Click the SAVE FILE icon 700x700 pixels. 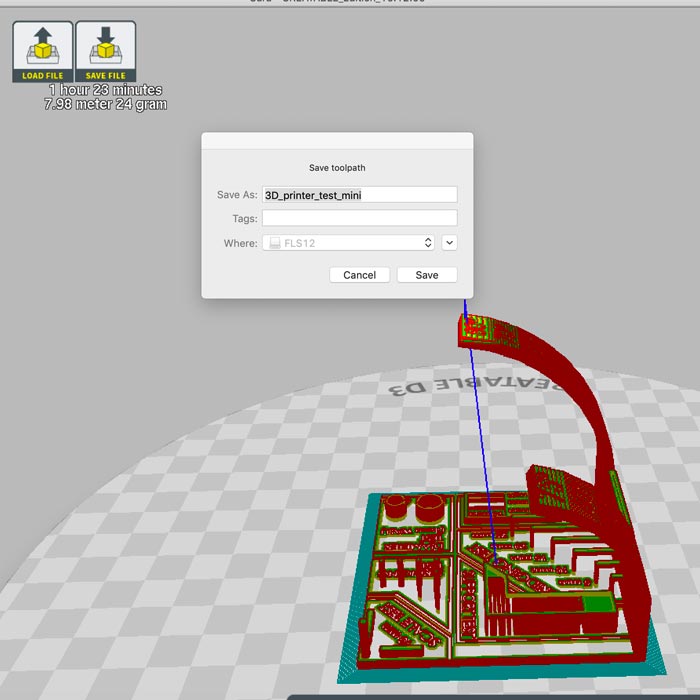[x=106, y=51]
